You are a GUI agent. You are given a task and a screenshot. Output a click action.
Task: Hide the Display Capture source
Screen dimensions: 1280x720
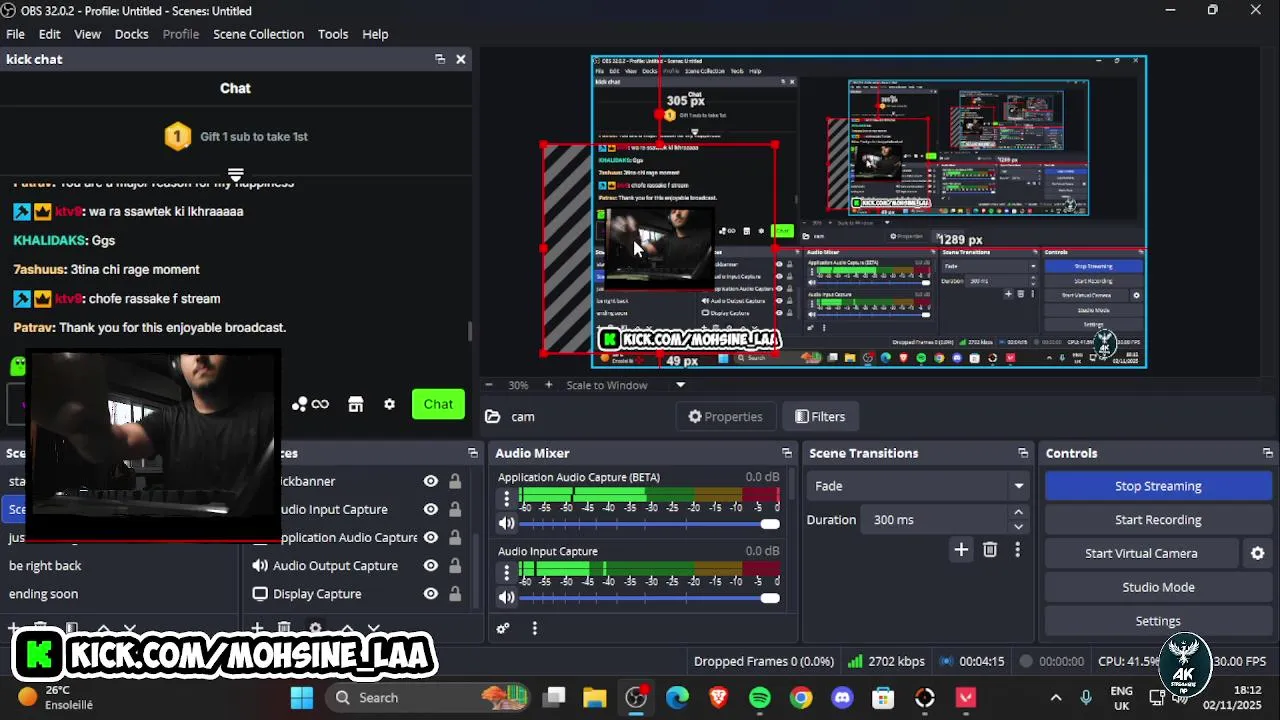click(x=431, y=593)
